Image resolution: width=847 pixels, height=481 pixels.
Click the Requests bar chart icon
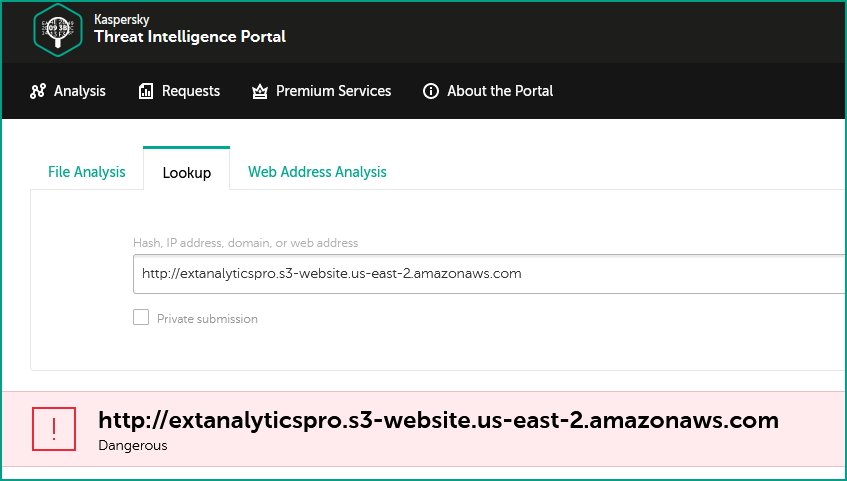[146, 91]
